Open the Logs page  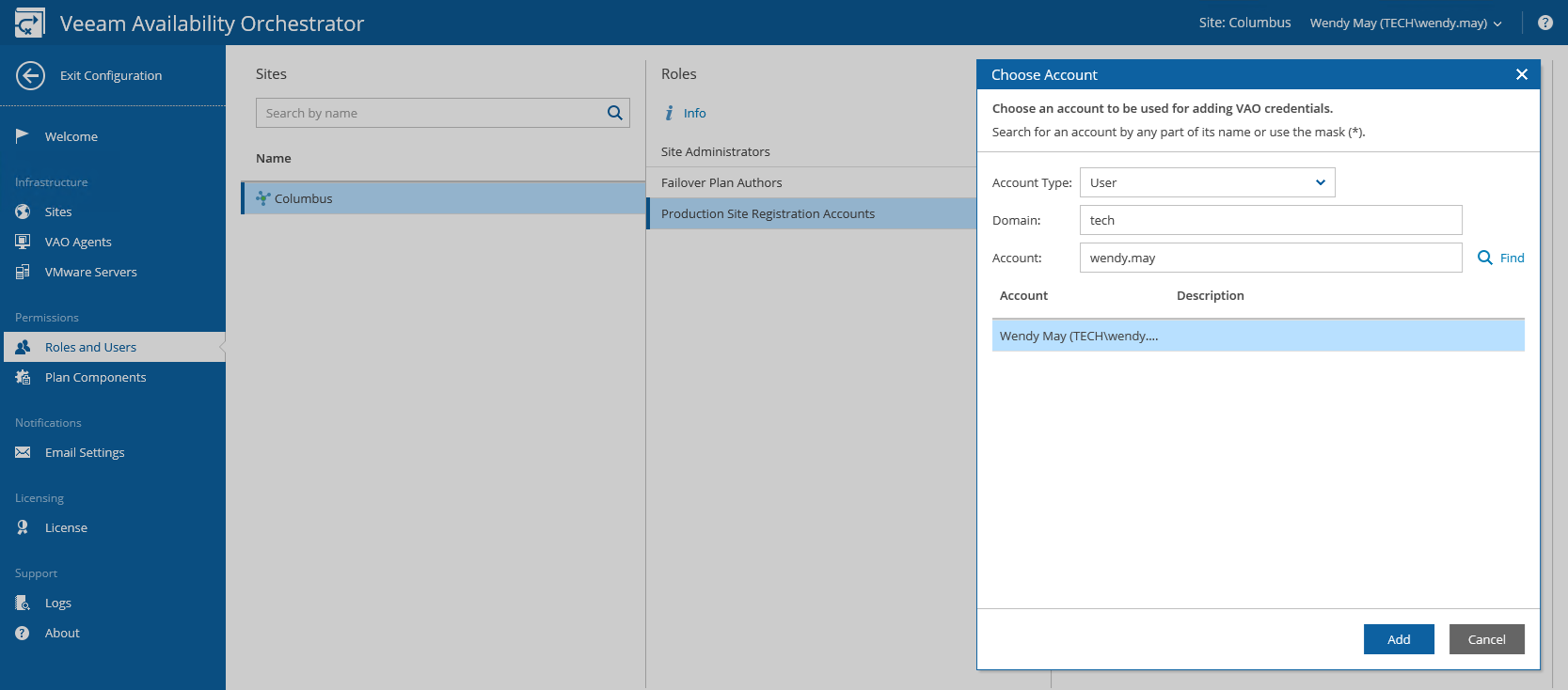(58, 603)
